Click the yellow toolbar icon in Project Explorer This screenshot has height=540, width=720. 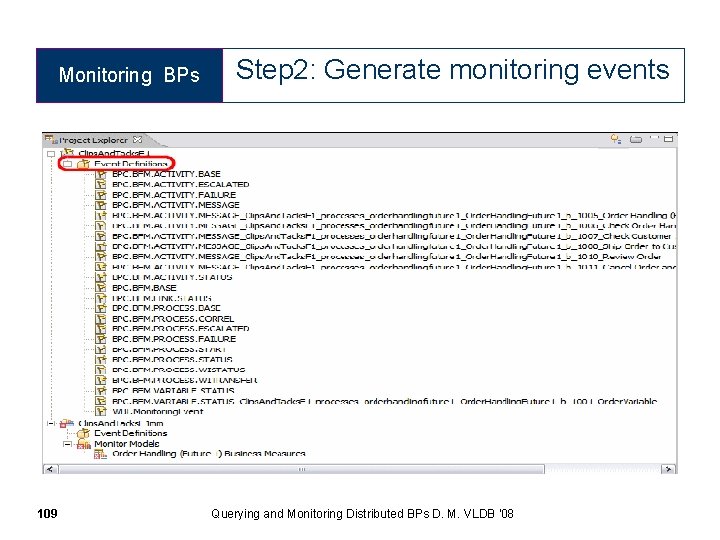coord(616,139)
